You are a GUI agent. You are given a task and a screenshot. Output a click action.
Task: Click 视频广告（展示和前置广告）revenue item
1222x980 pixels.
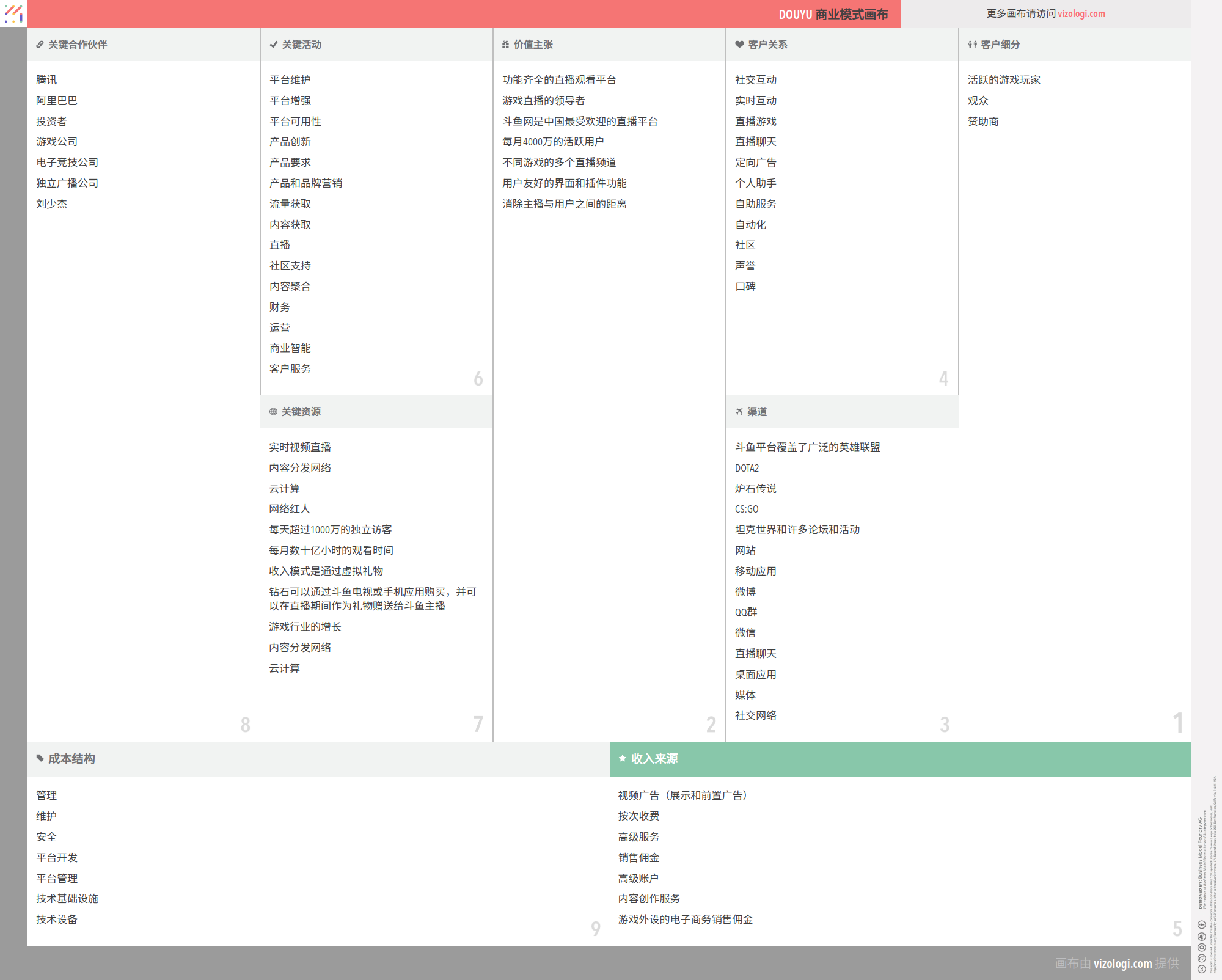(x=682, y=795)
